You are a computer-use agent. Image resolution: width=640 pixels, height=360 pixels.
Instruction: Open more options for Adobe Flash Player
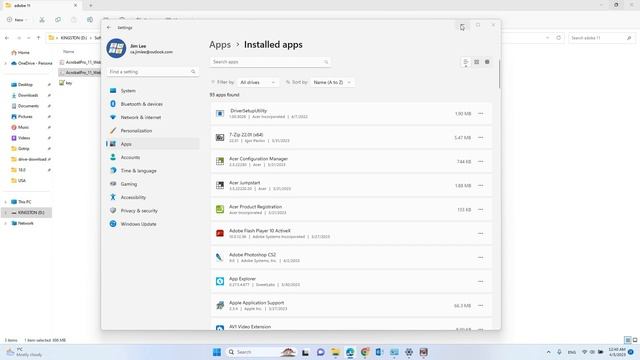click(x=480, y=233)
